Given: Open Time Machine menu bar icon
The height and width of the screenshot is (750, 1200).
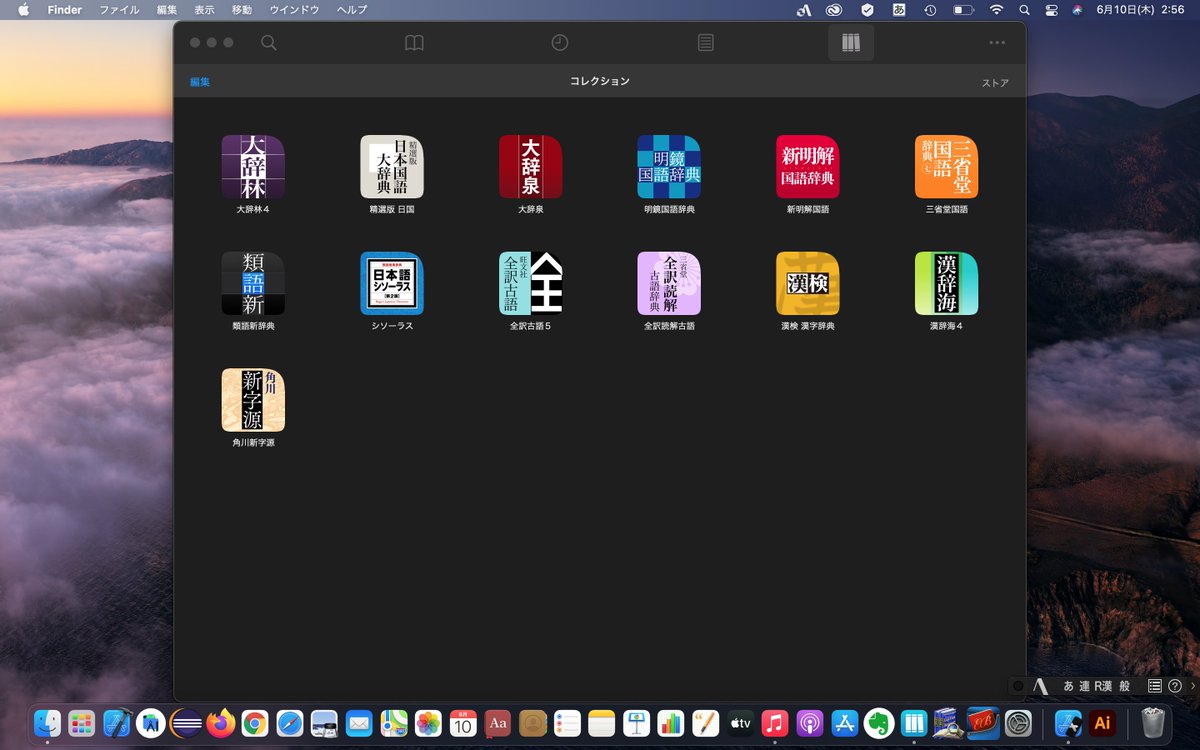Looking at the screenshot, I should (930, 10).
